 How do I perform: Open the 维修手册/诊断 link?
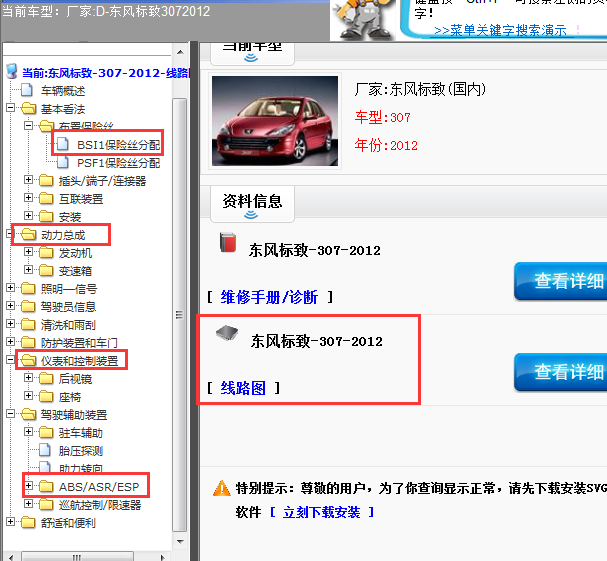click(x=269, y=297)
